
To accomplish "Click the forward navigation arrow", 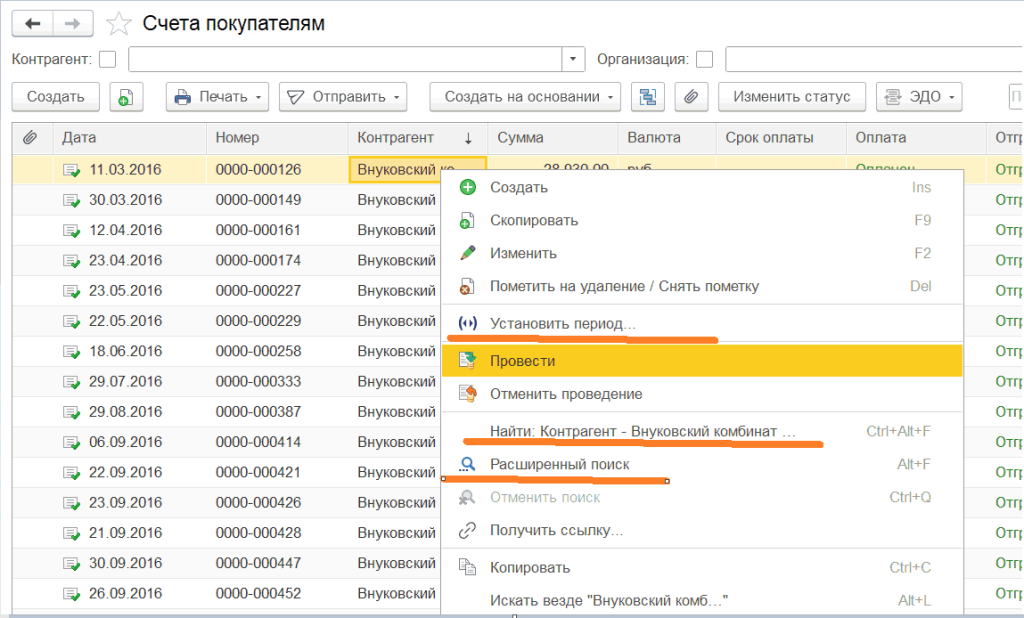I will (x=72, y=23).
